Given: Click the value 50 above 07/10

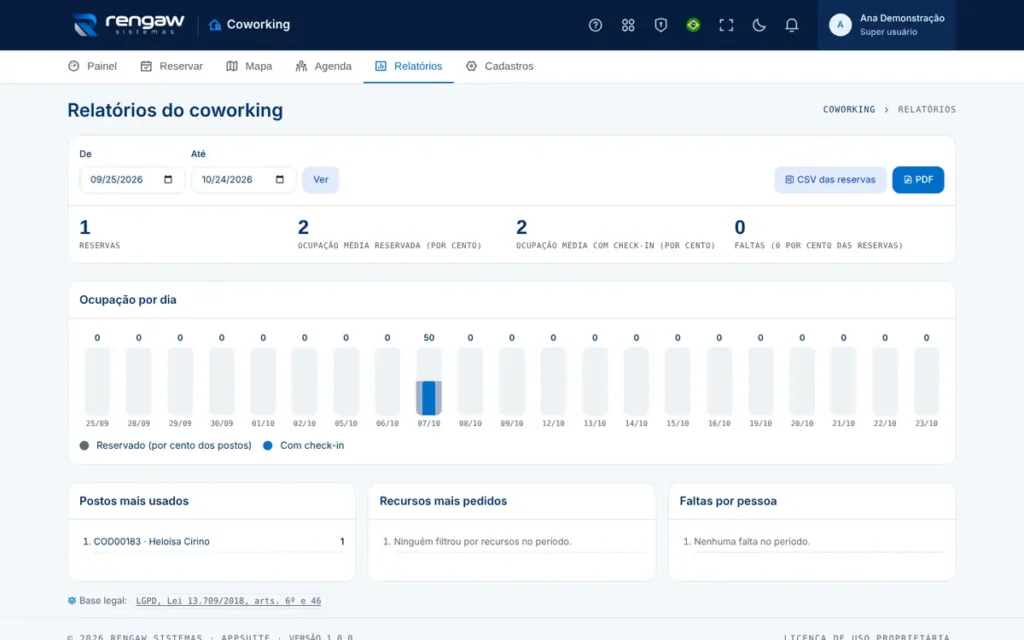Looking at the screenshot, I should 429,338.
